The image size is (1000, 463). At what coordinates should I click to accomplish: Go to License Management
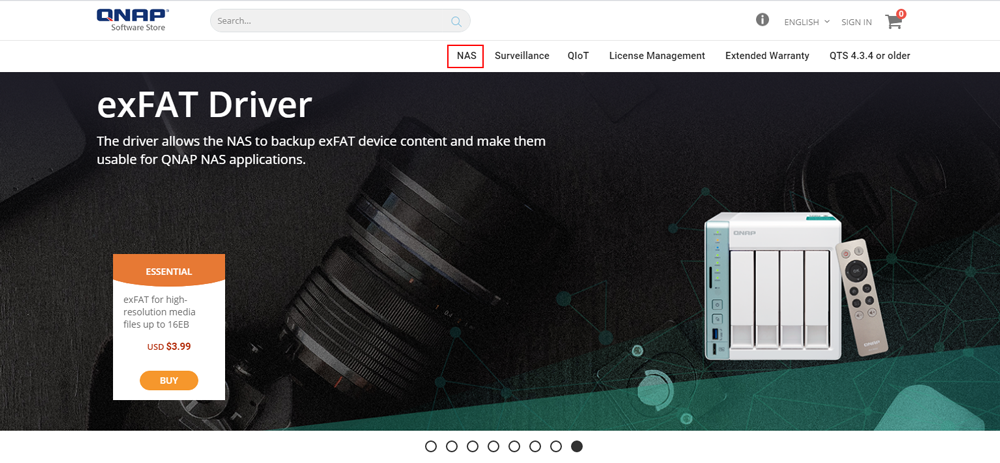tap(657, 56)
